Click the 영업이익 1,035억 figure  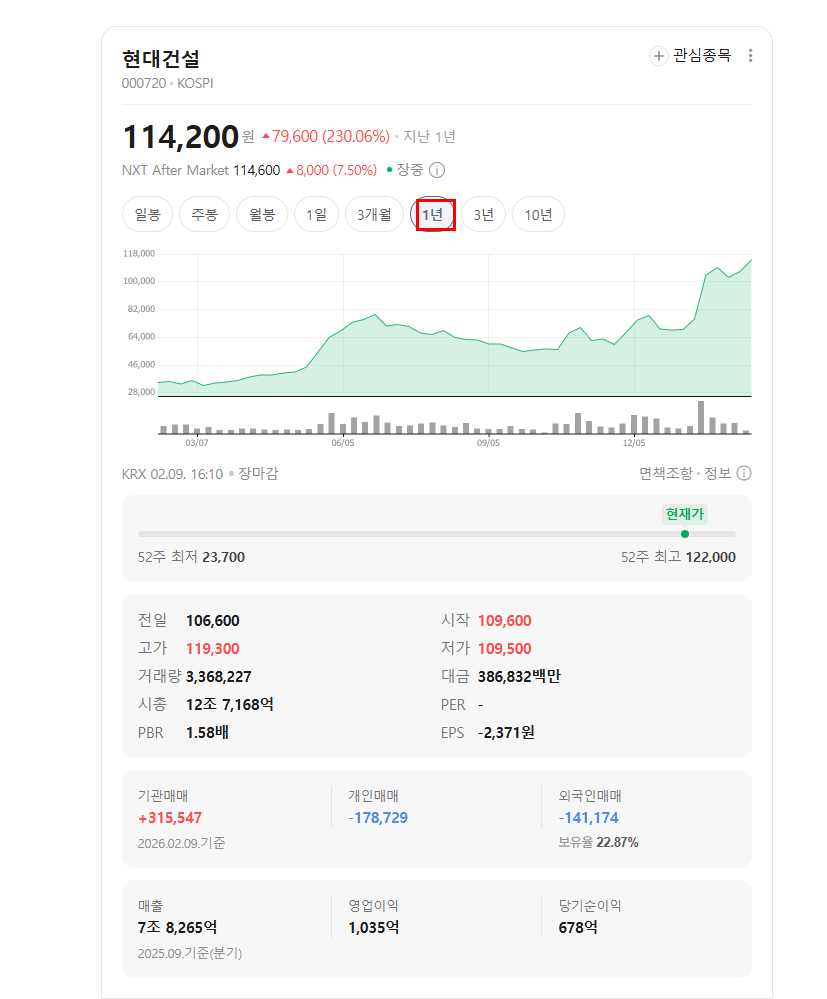click(x=373, y=928)
